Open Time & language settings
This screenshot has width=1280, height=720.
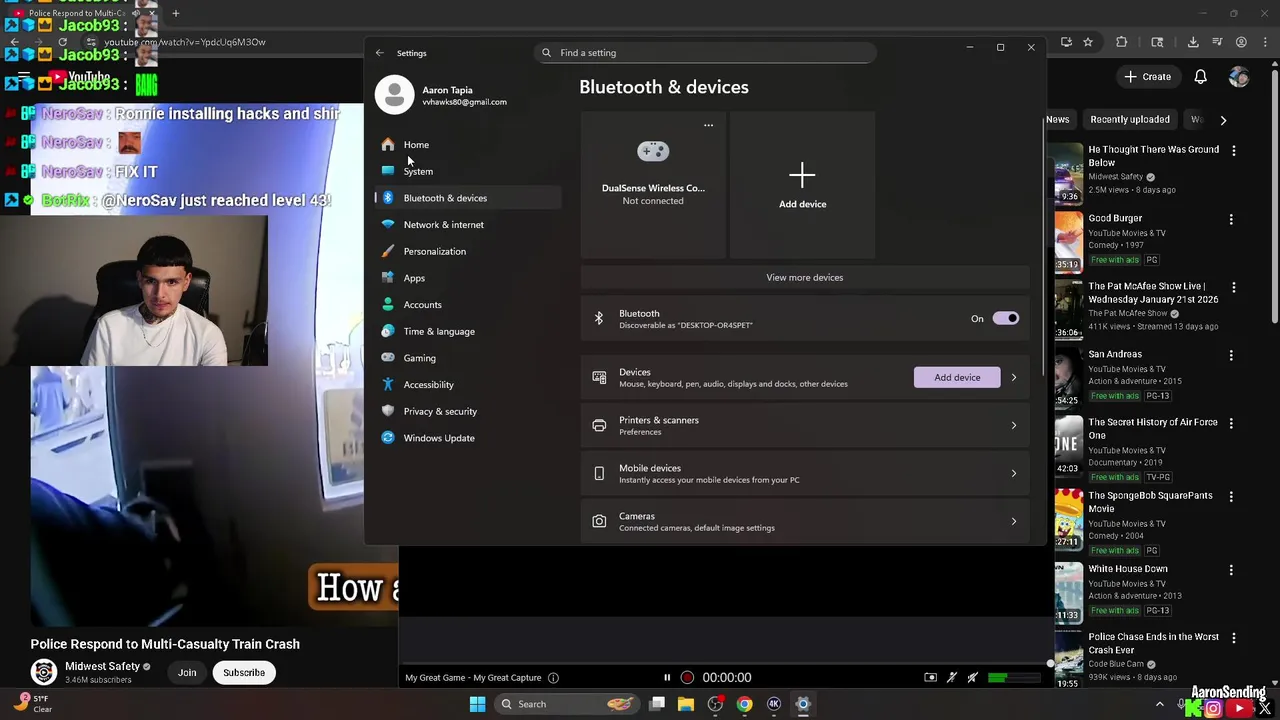(439, 331)
